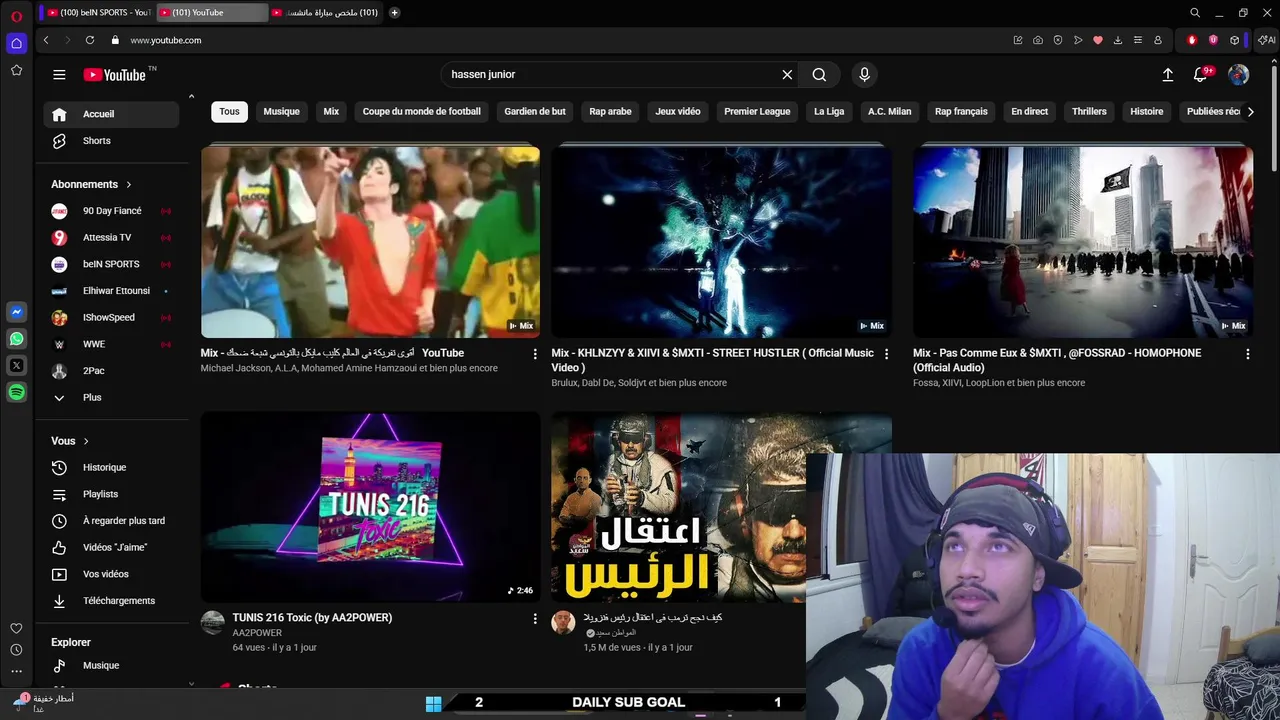Expand the Vous section
Screen dimensions: 1280x720
[x=70, y=441]
